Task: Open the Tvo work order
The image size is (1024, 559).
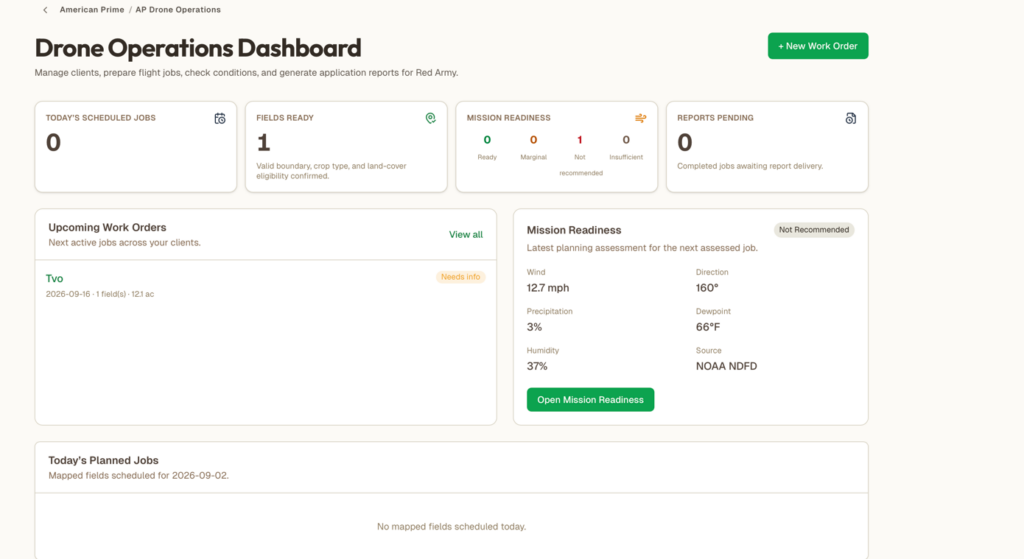Action: pyautogui.click(x=54, y=278)
